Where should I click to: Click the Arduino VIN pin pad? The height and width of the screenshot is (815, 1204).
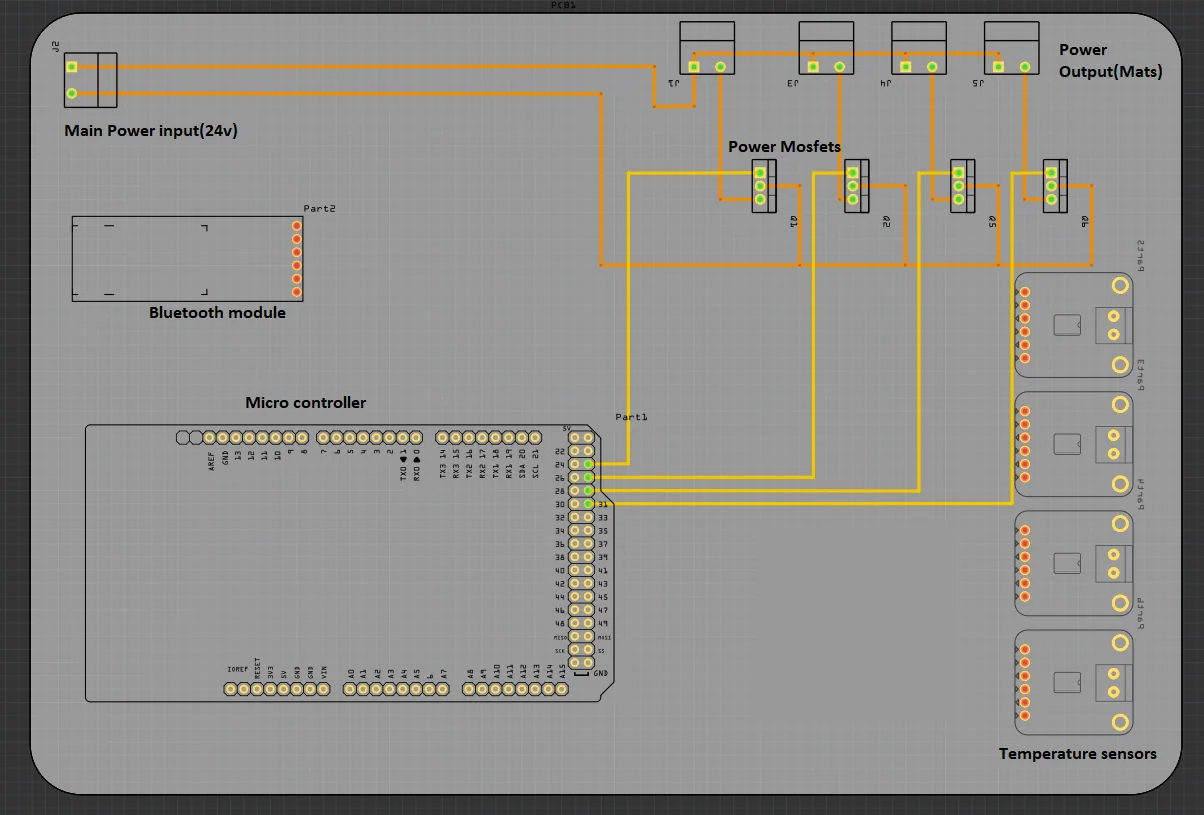click(x=323, y=689)
